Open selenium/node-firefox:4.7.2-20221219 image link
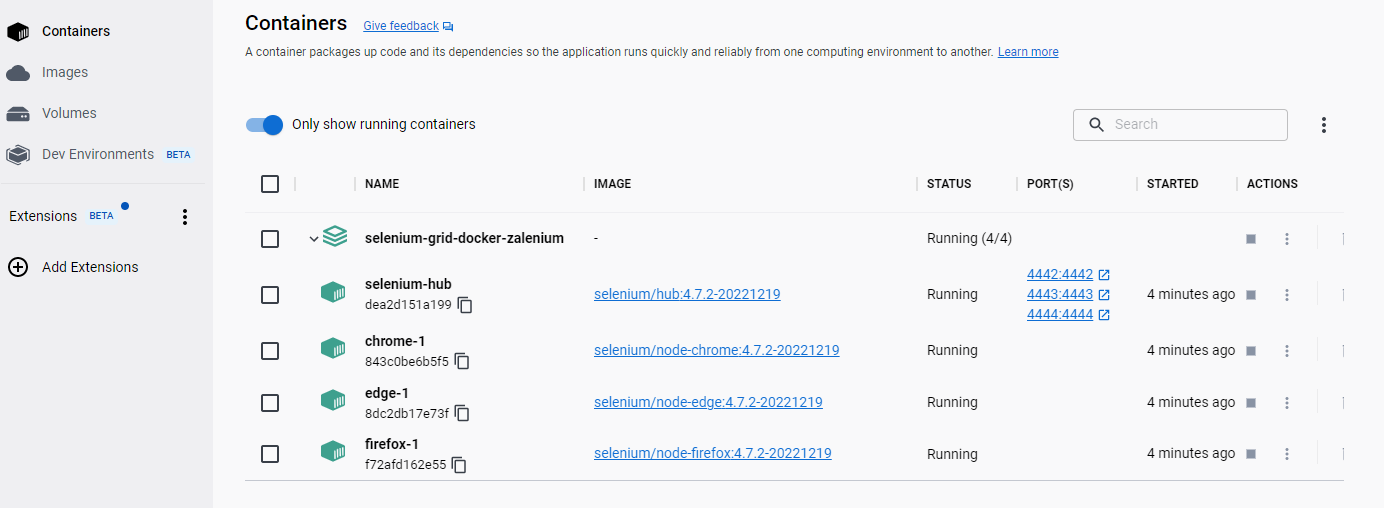 712,454
